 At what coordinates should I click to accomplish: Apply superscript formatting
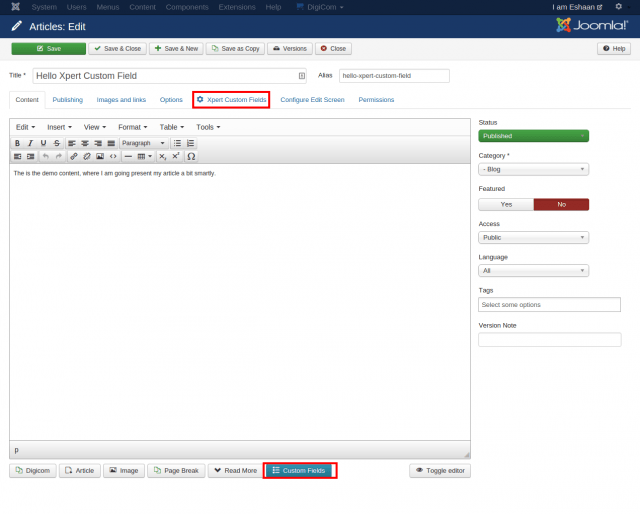click(176, 156)
